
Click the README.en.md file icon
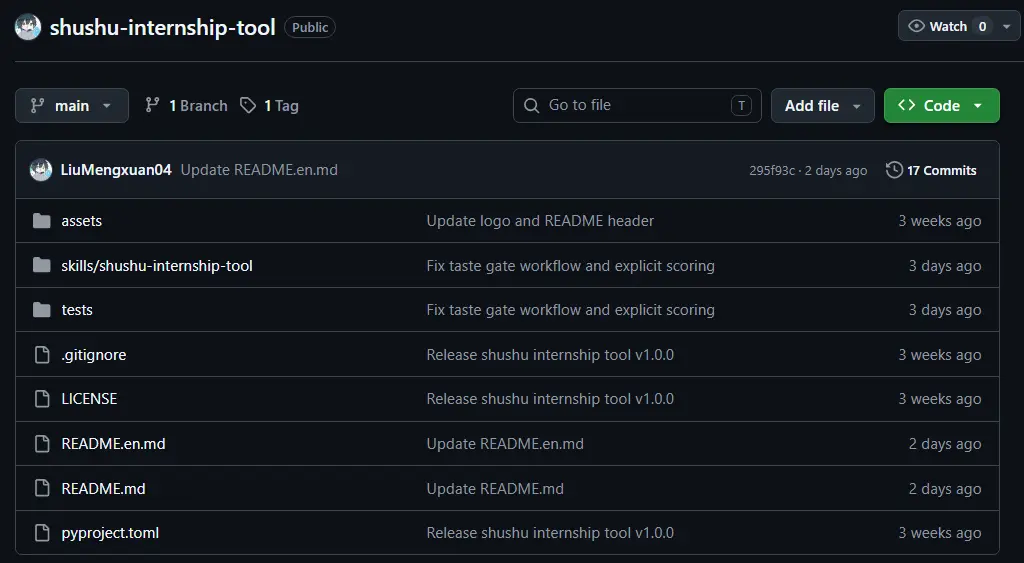42,443
